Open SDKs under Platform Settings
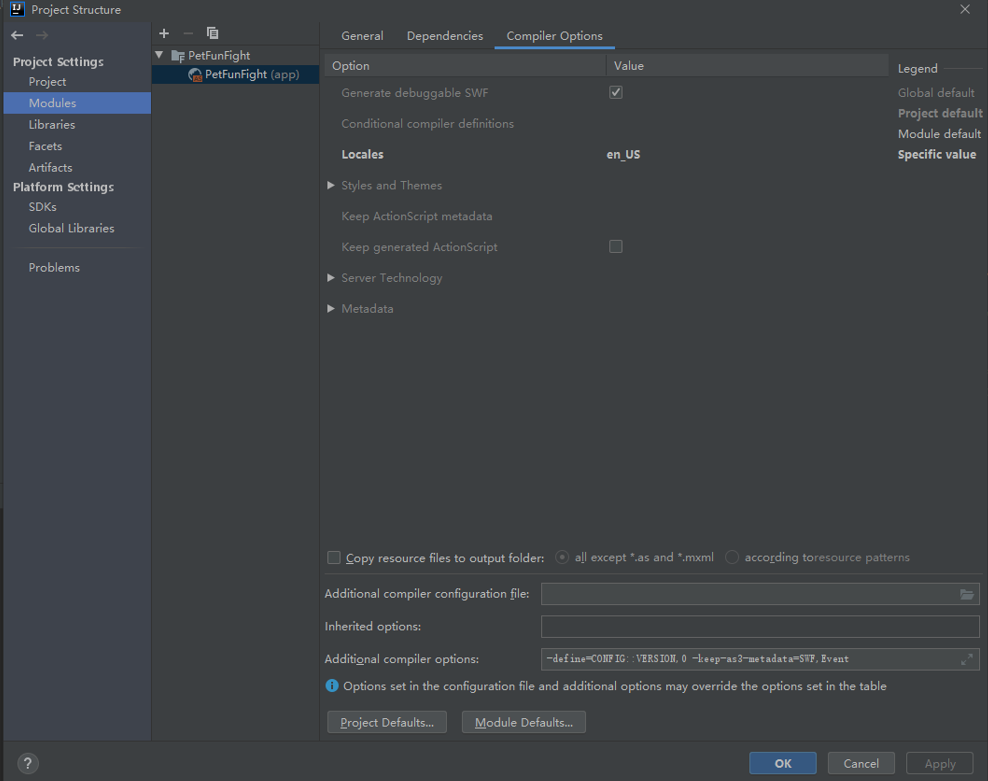 pos(43,207)
